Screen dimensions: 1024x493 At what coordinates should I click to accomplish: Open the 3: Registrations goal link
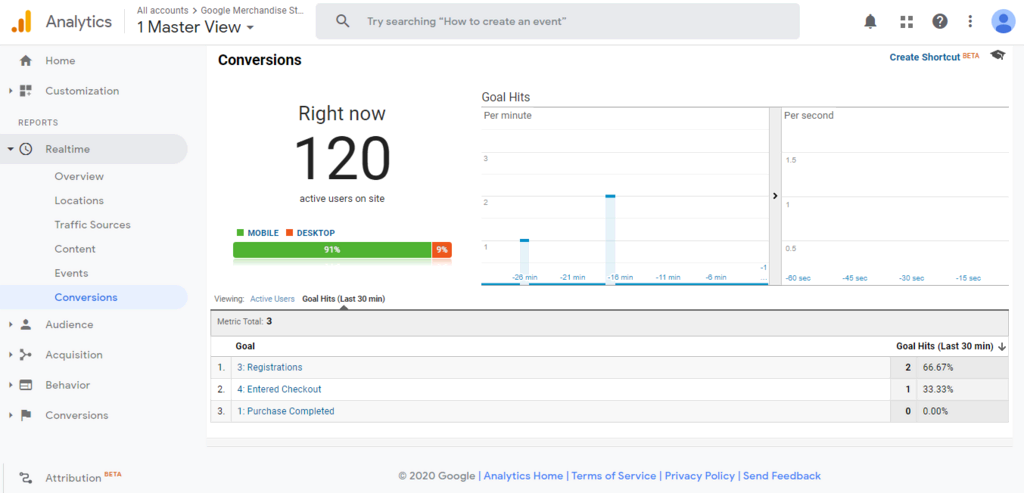point(269,368)
